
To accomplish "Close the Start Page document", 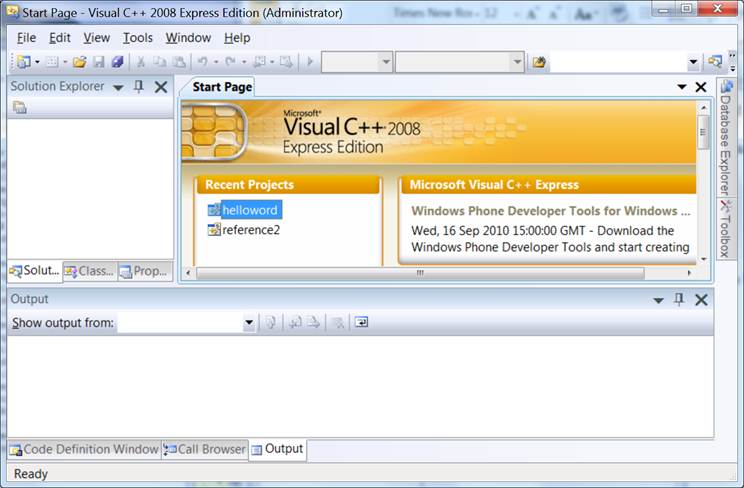I will pyautogui.click(x=701, y=87).
